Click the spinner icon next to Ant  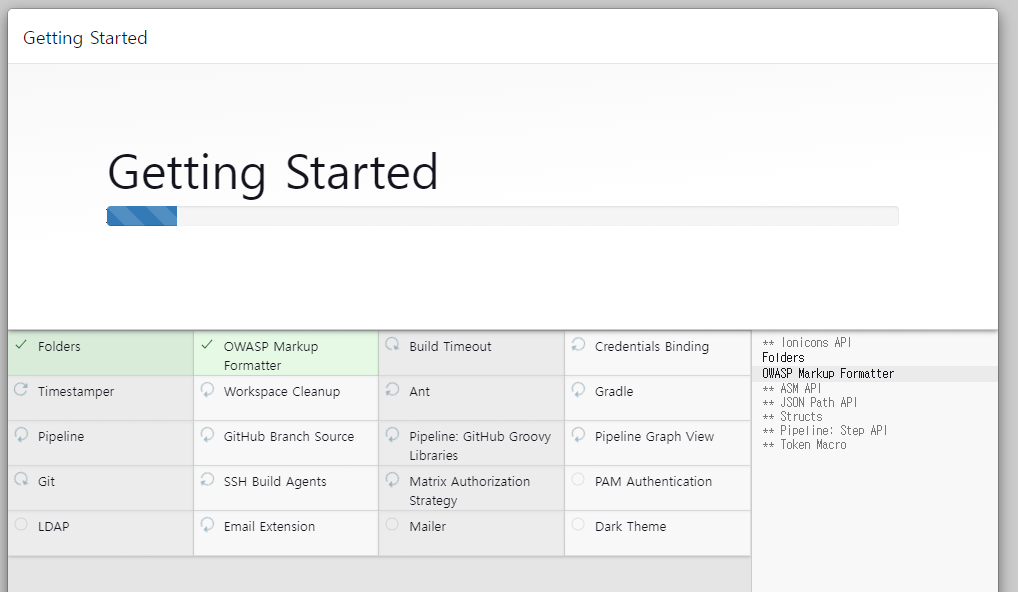tap(392, 389)
